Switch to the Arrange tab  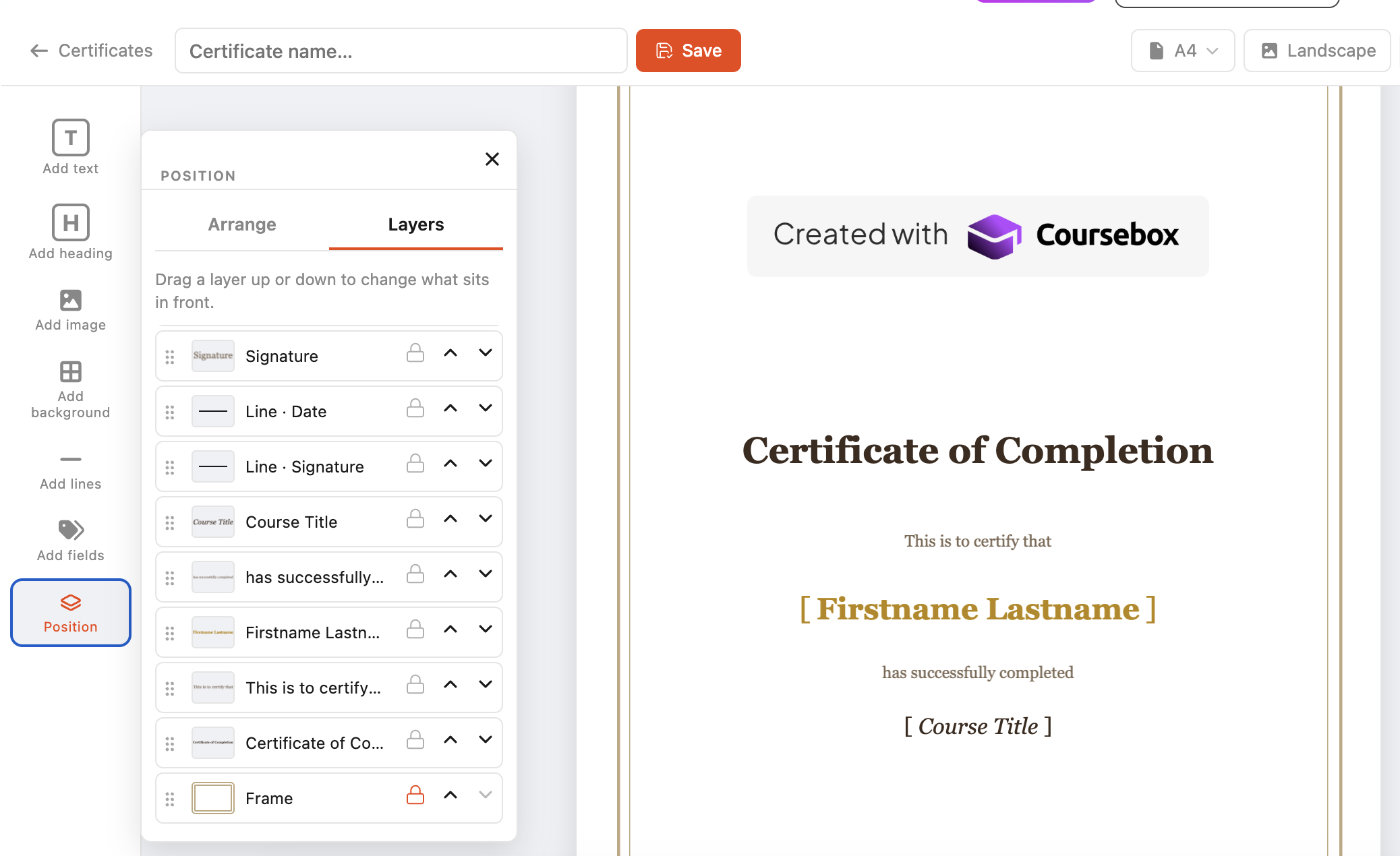[x=242, y=224]
